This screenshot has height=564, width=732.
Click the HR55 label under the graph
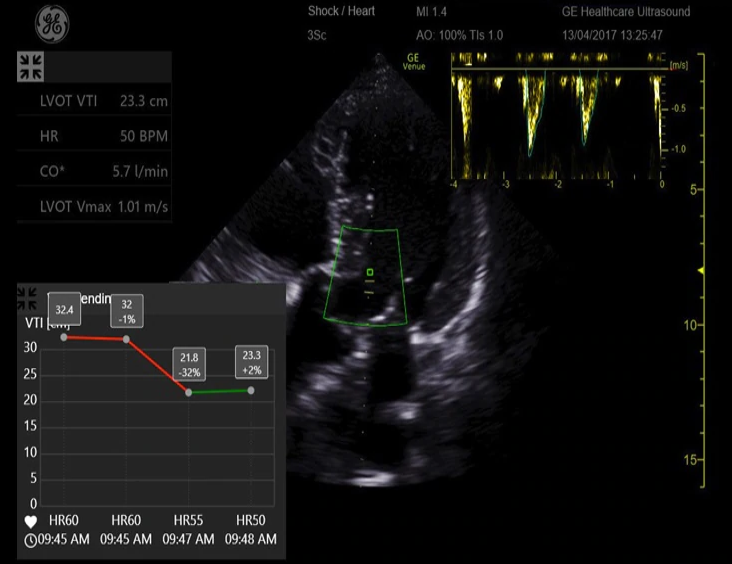tap(189, 520)
